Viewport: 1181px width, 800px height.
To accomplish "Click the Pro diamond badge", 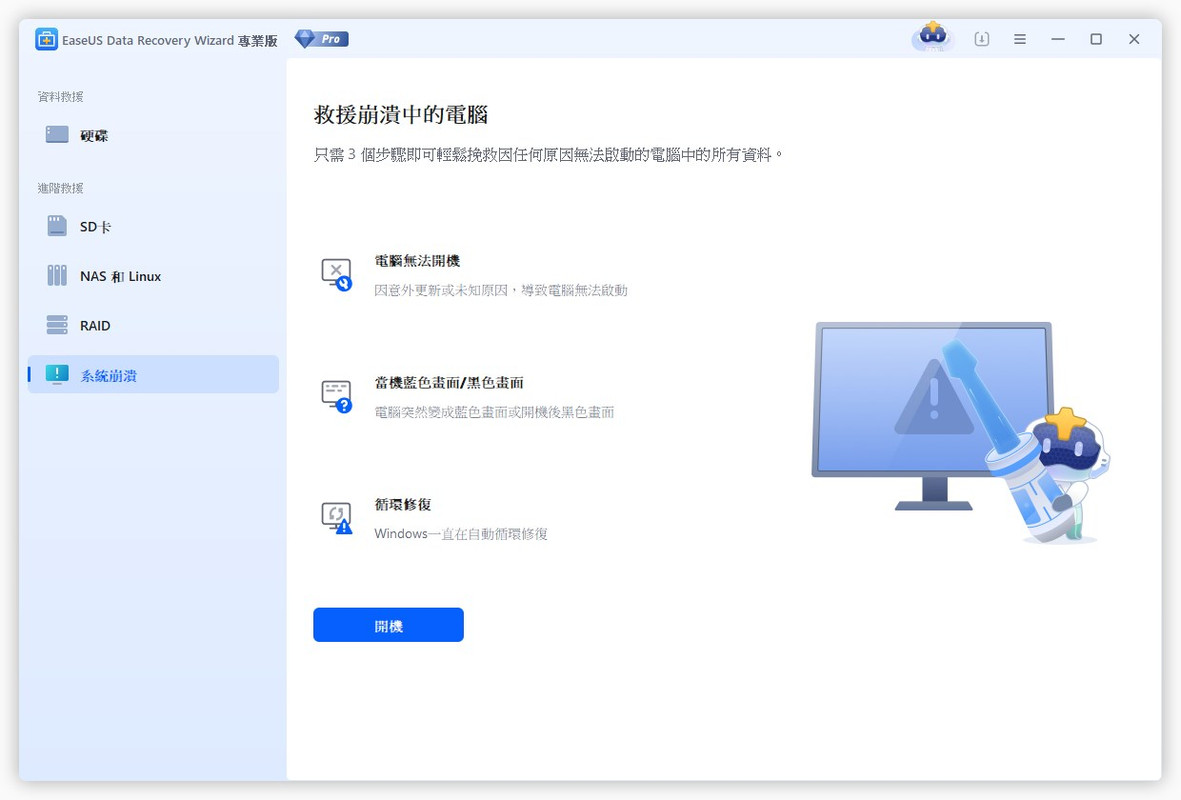I will (322, 38).
